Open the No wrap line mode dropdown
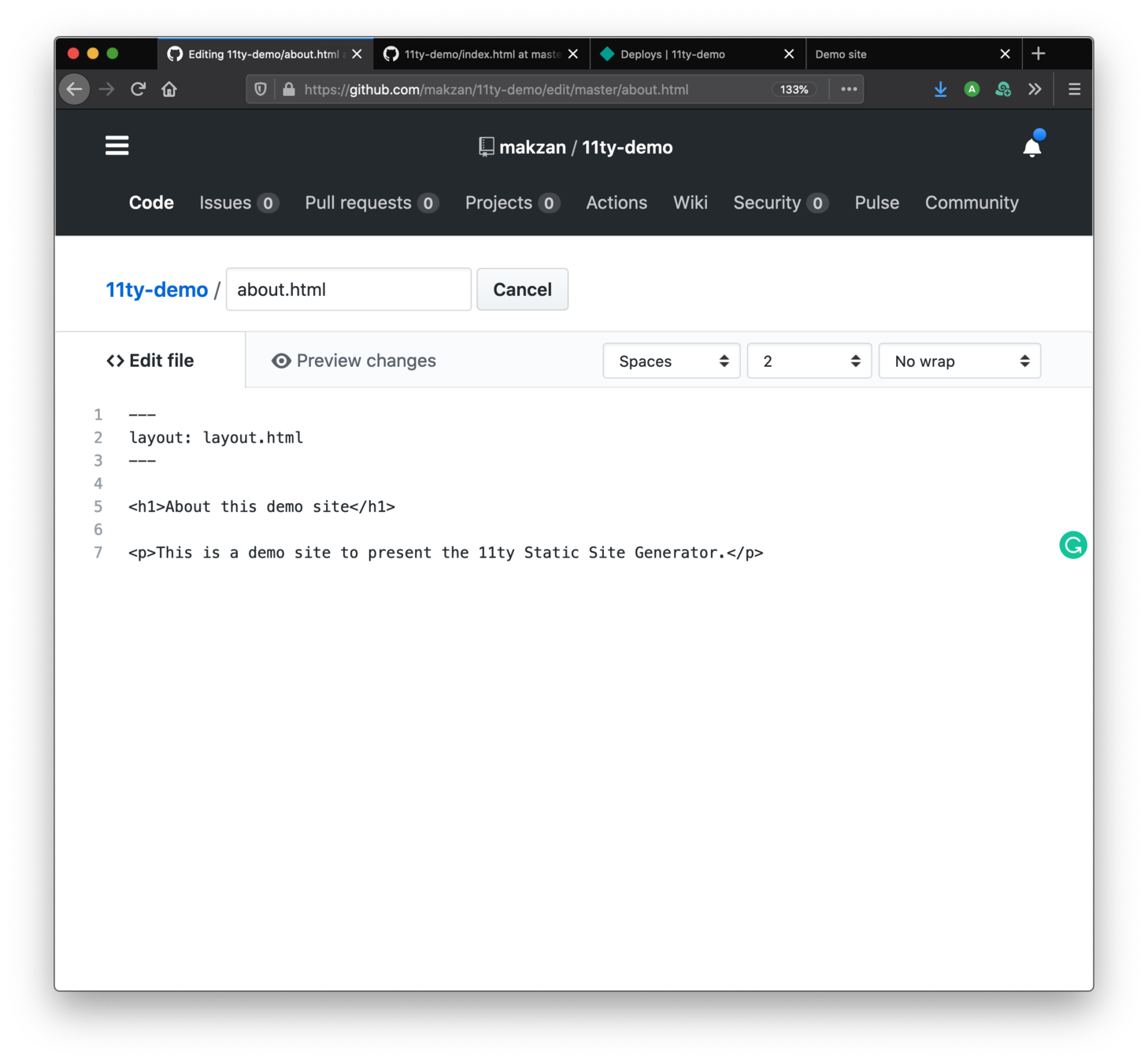This screenshot has height=1063, width=1148. pyautogui.click(x=960, y=361)
